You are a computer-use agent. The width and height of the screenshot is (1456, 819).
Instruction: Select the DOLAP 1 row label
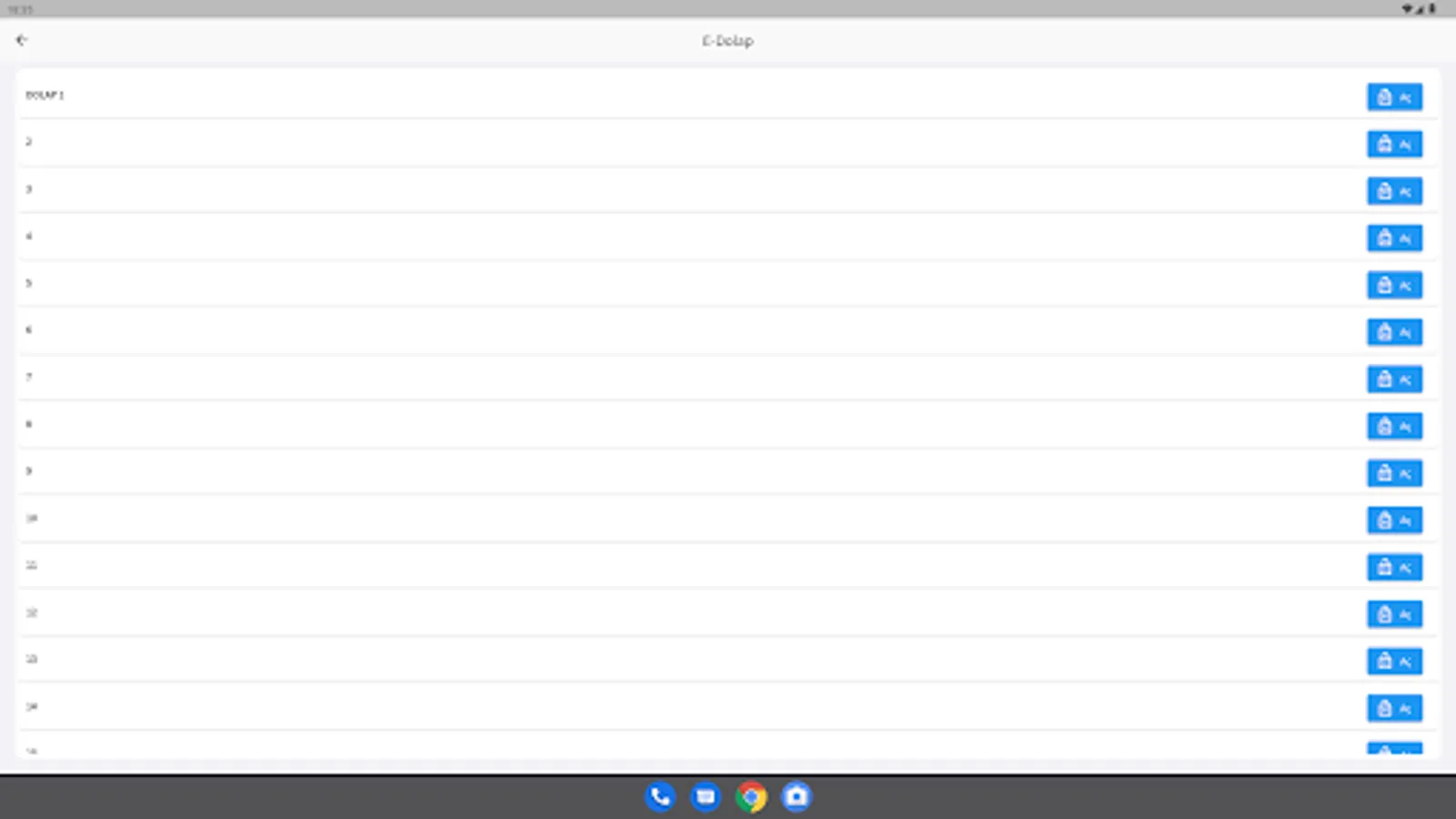click(45, 95)
